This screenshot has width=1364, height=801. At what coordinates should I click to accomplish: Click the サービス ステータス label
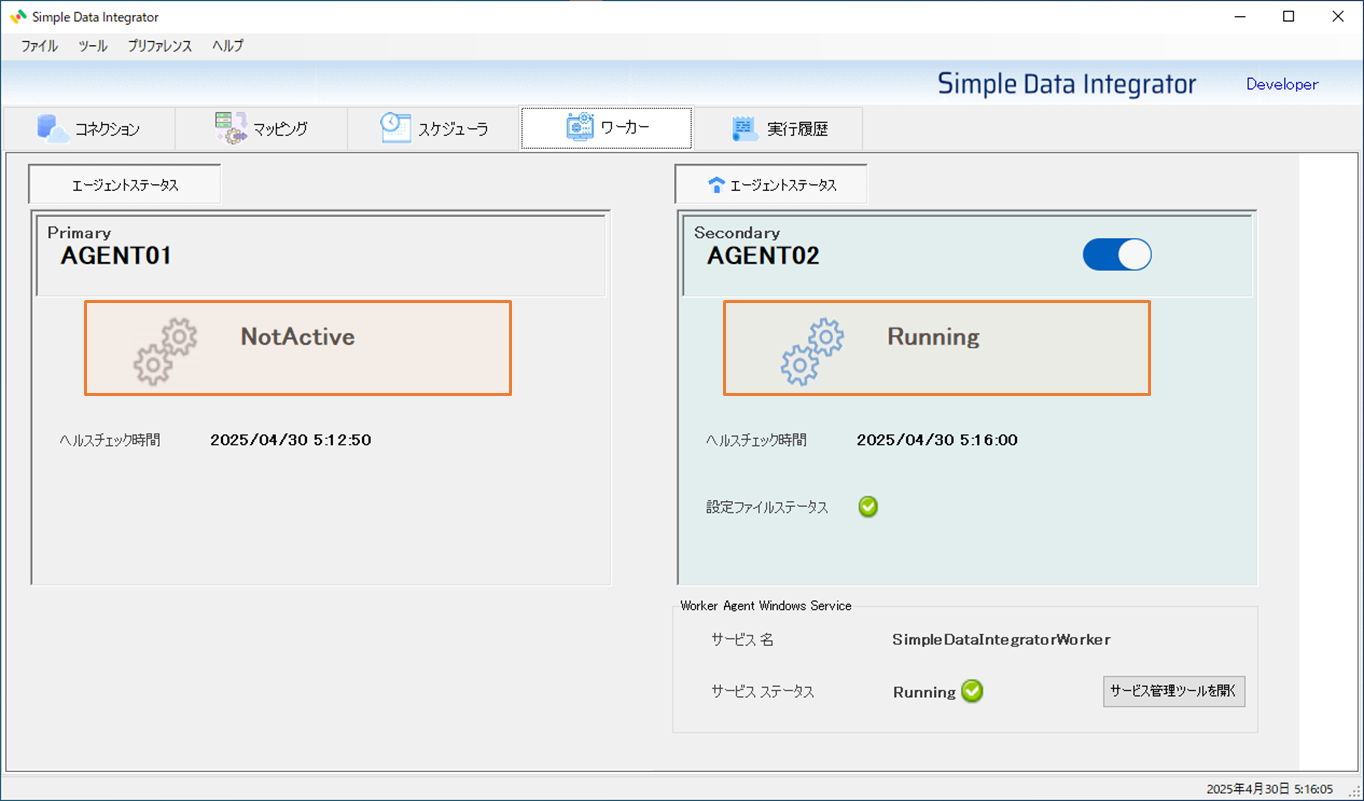point(763,692)
